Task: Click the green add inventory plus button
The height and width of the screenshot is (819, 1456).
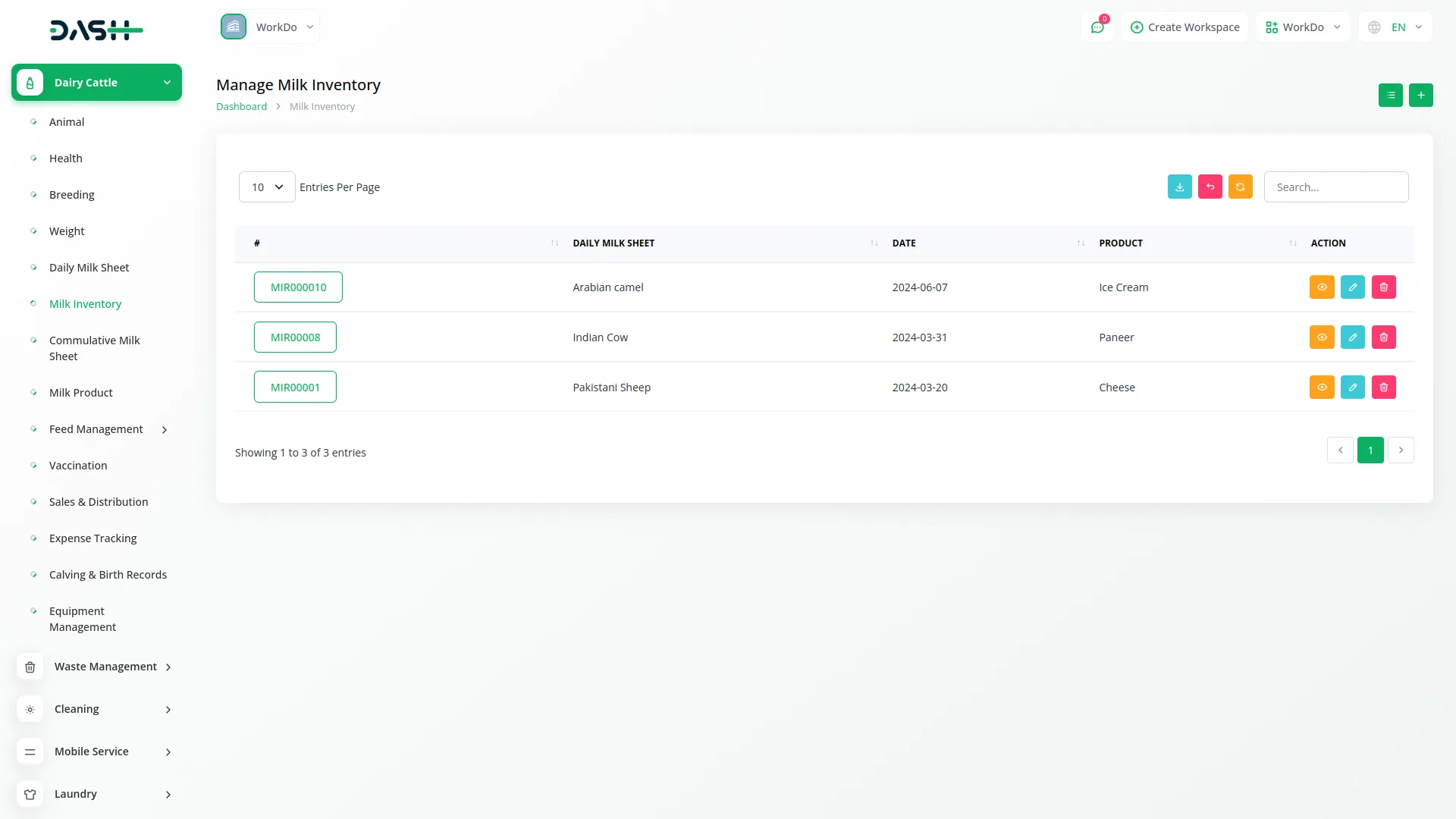Action: [1420, 96]
